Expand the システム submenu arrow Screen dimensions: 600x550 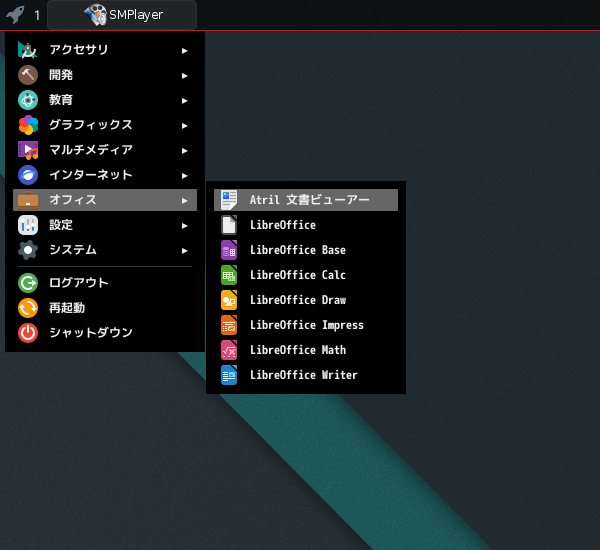[184, 251]
